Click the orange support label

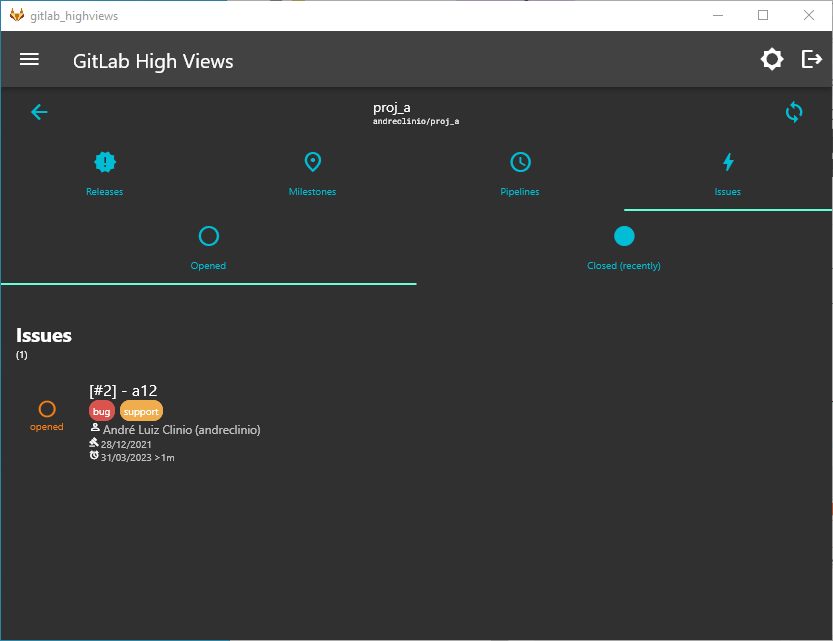coord(141,412)
